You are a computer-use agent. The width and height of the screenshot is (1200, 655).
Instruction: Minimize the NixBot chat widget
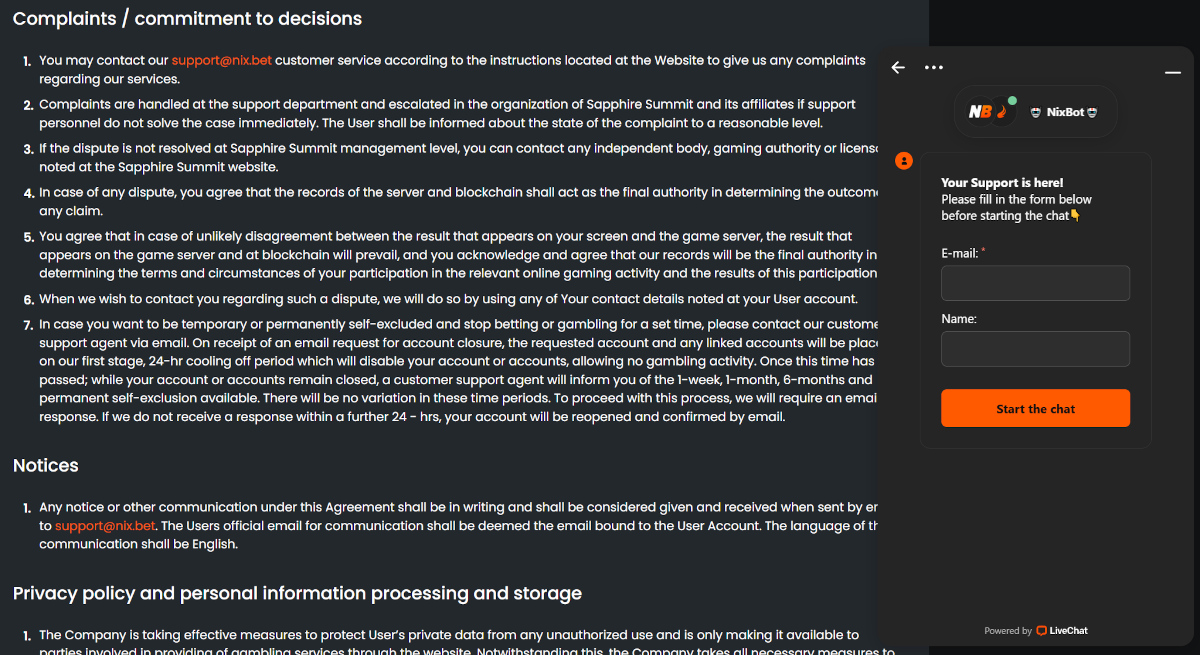coord(1173,73)
